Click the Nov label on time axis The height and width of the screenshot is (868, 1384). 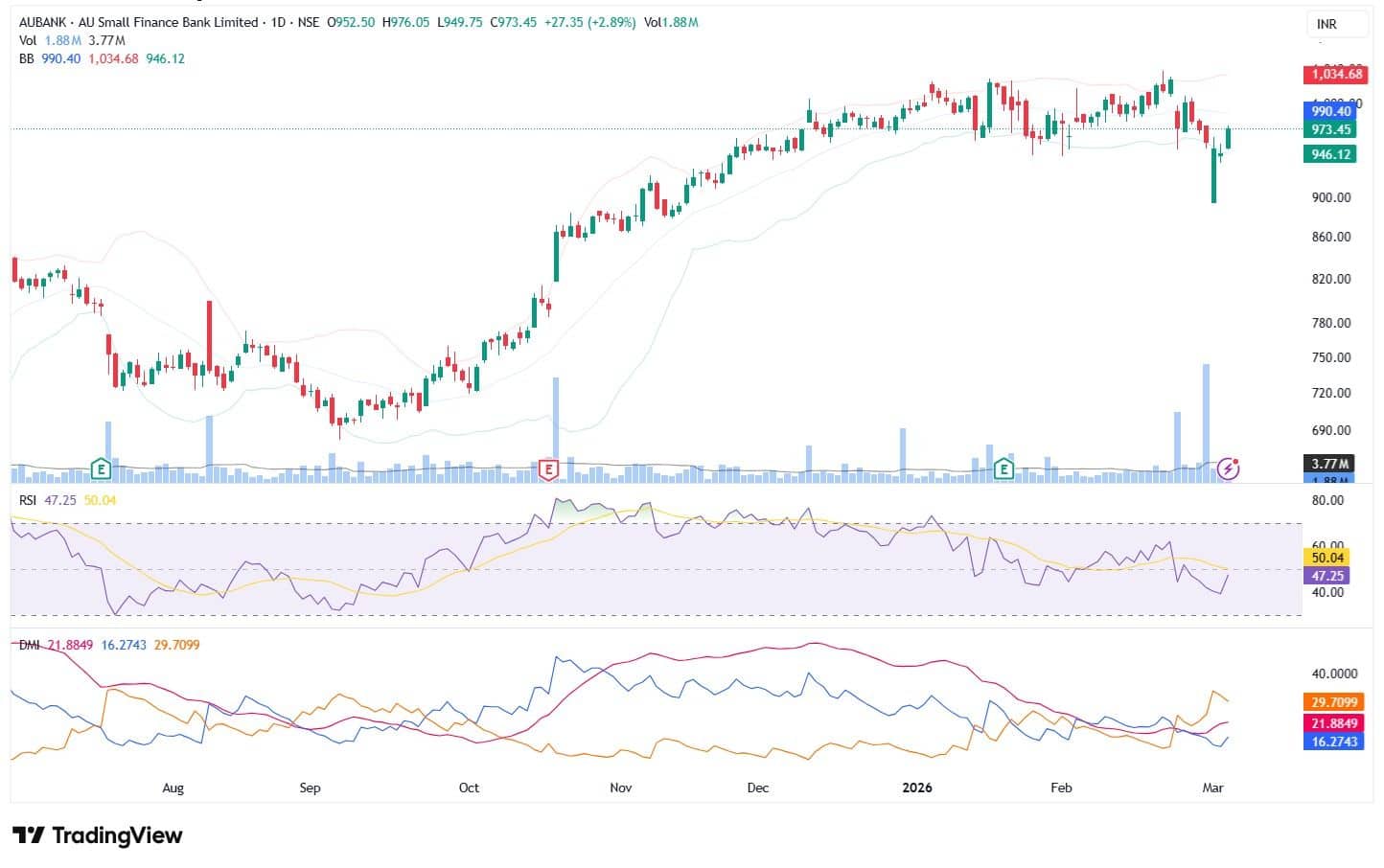[621, 788]
